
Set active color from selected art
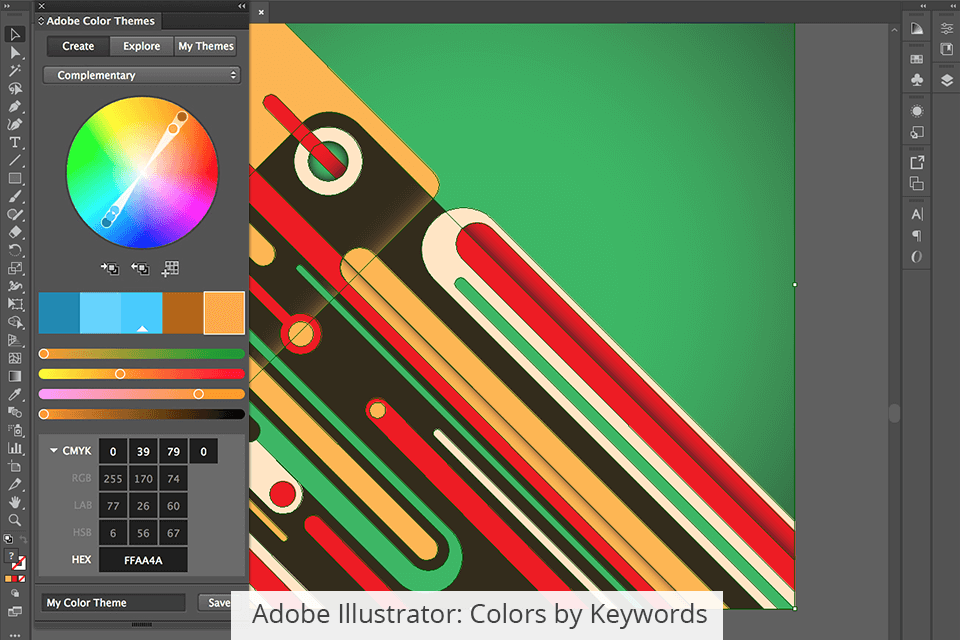click(110, 268)
